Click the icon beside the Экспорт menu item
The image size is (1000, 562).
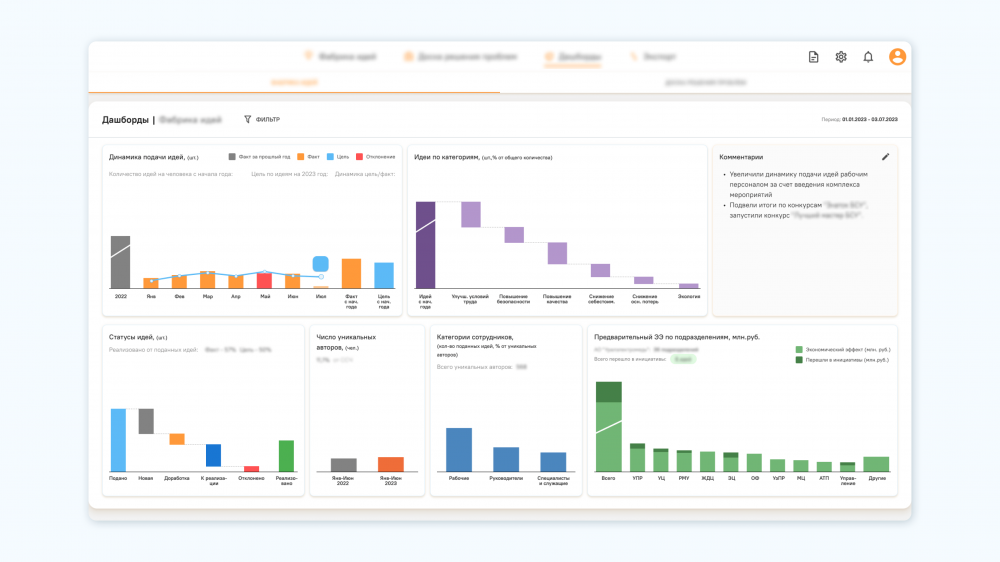[634, 57]
